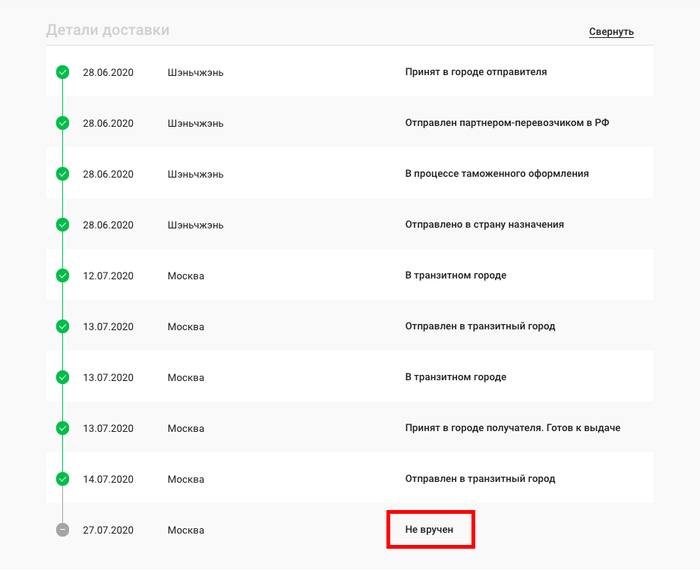
Task: Select Шэньчжэнь in "В процессе таможенного оформления" row
Action: pyautogui.click(x=196, y=174)
